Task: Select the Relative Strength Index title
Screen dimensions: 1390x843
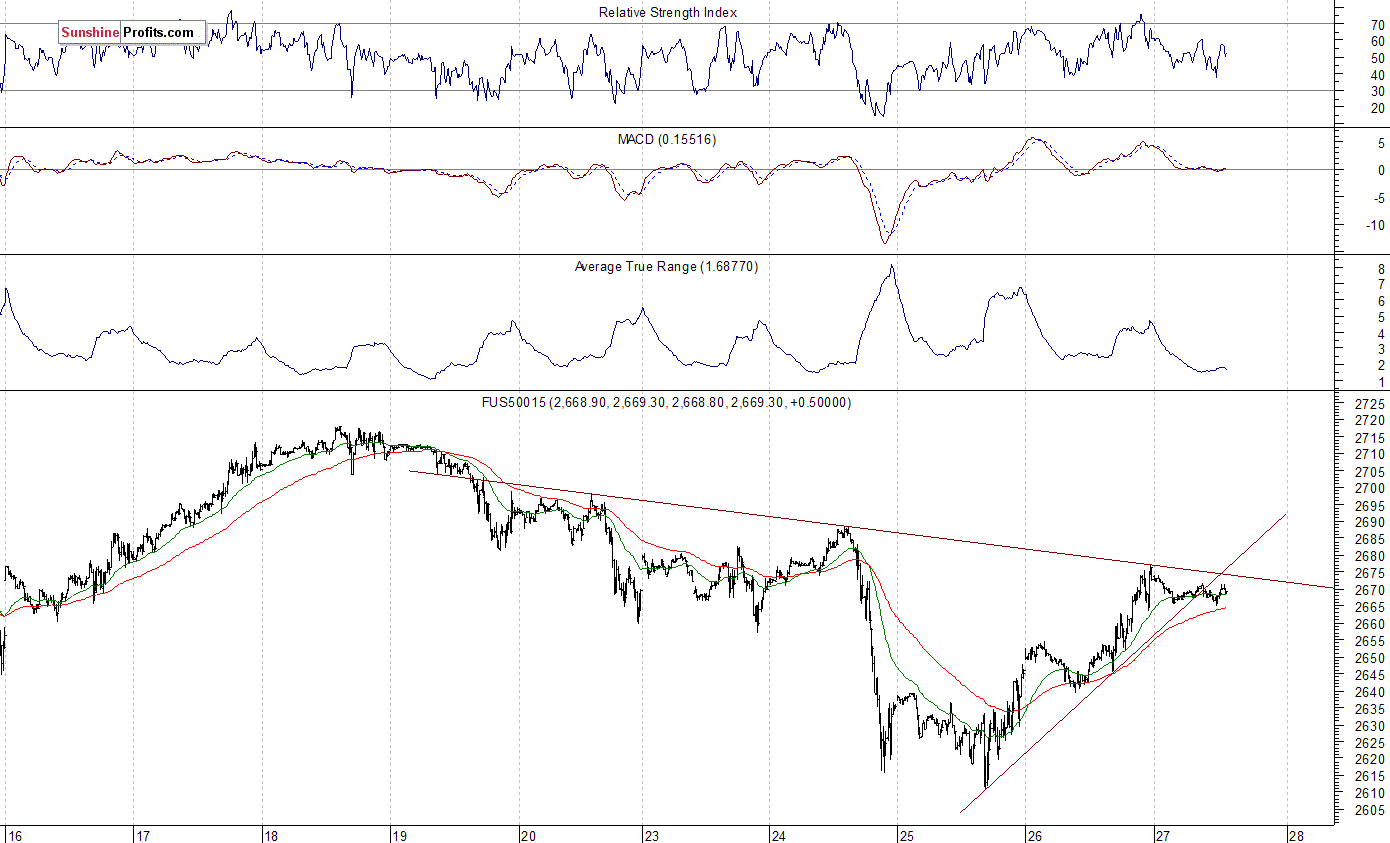Action: [x=668, y=13]
